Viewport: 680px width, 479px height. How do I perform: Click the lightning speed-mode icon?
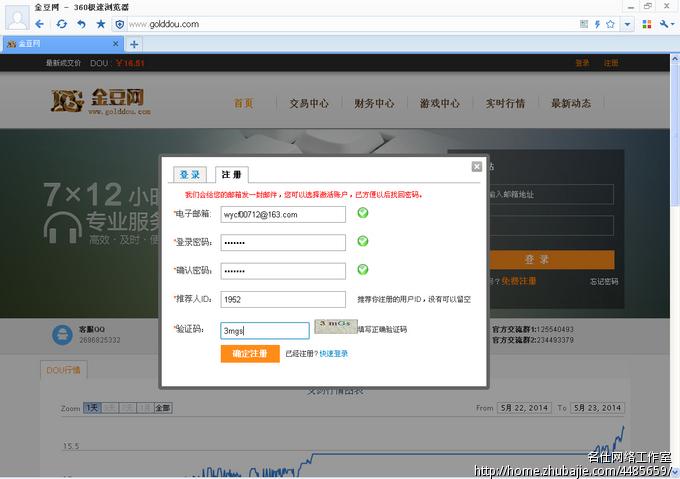coord(597,24)
